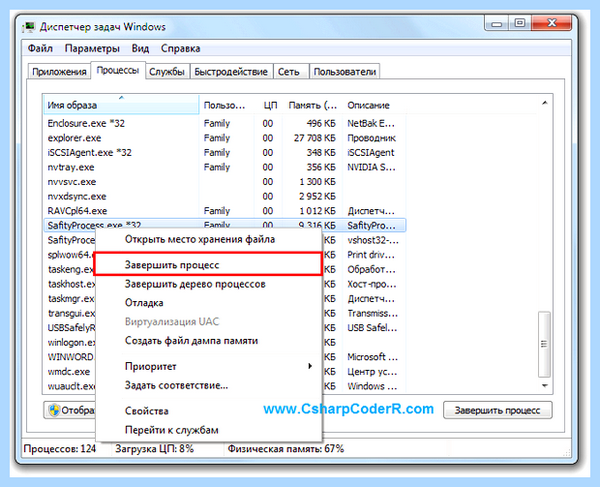This screenshot has width=600, height=487.
Task: Select explorer.exe process row
Action: tap(224, 138)
